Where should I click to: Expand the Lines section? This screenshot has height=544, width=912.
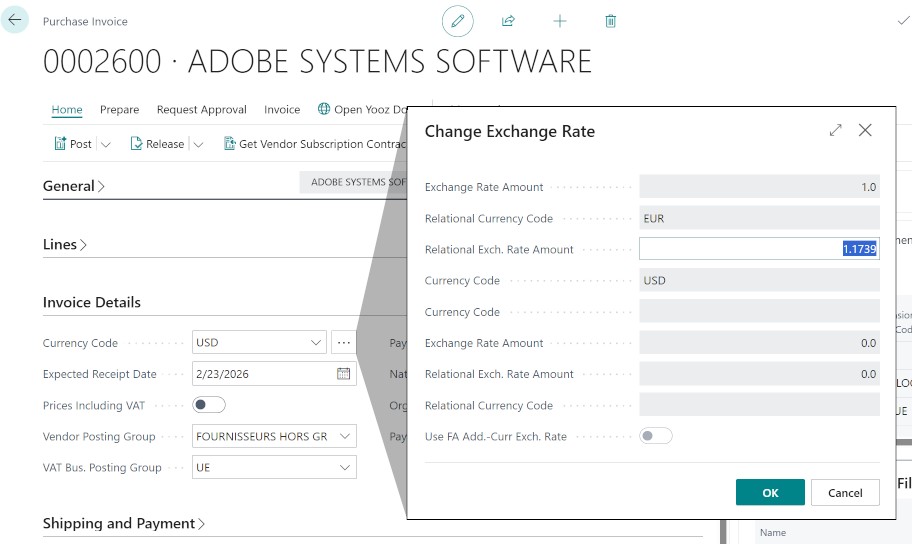coord(65,245)
